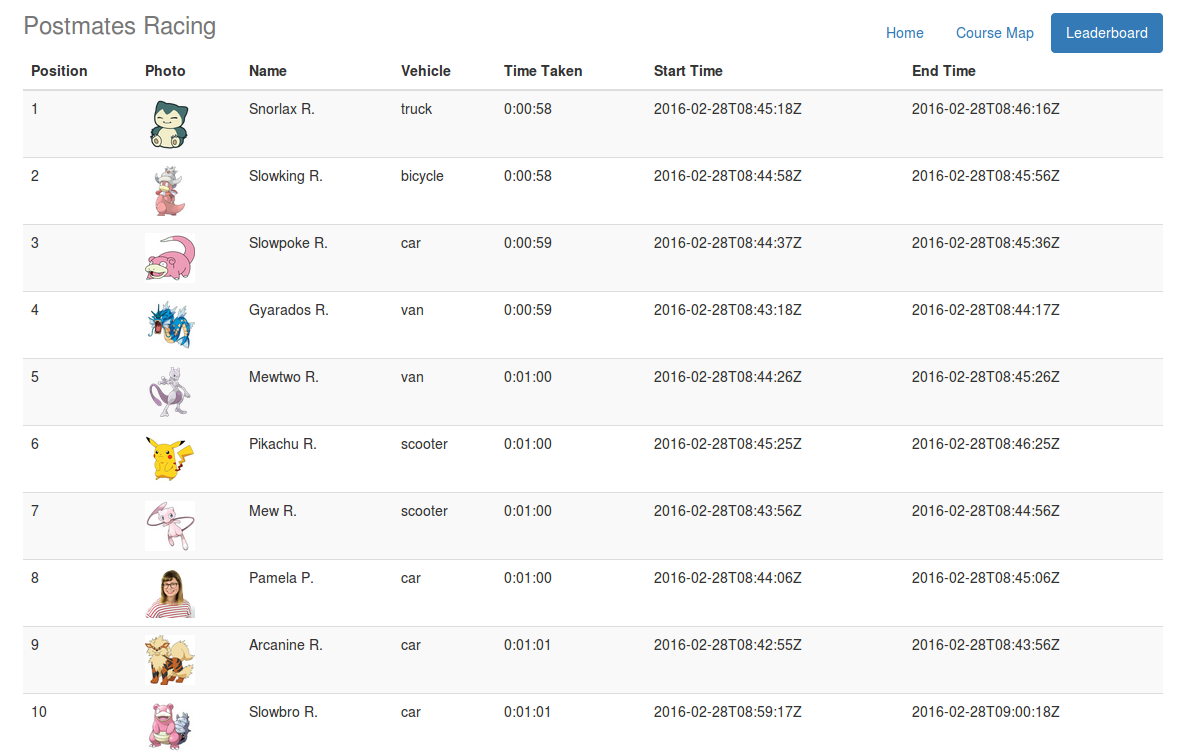Click start time 2016-02-28T08:43:18Z
This screenshot has width=1192, height=754.
[x=728, y=310]
